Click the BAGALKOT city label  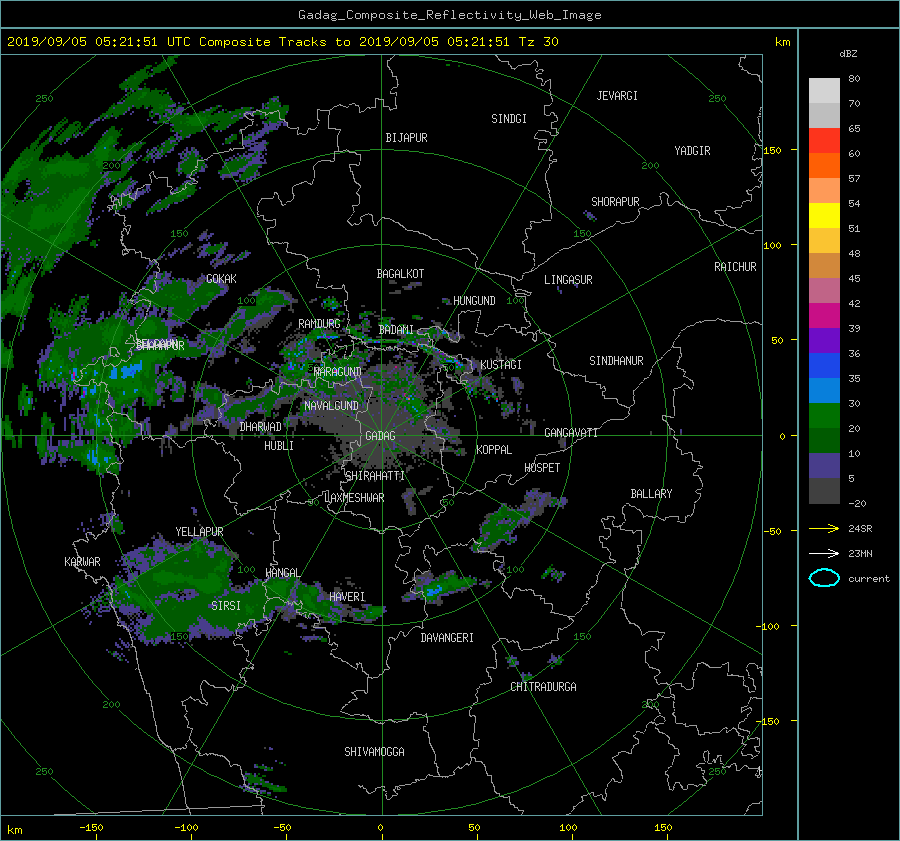(400, 274)
